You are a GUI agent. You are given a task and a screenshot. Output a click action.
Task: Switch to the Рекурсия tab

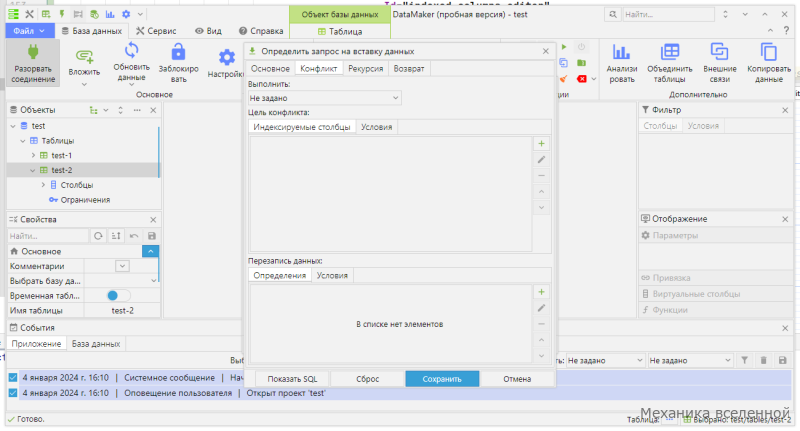coord(365,68)
